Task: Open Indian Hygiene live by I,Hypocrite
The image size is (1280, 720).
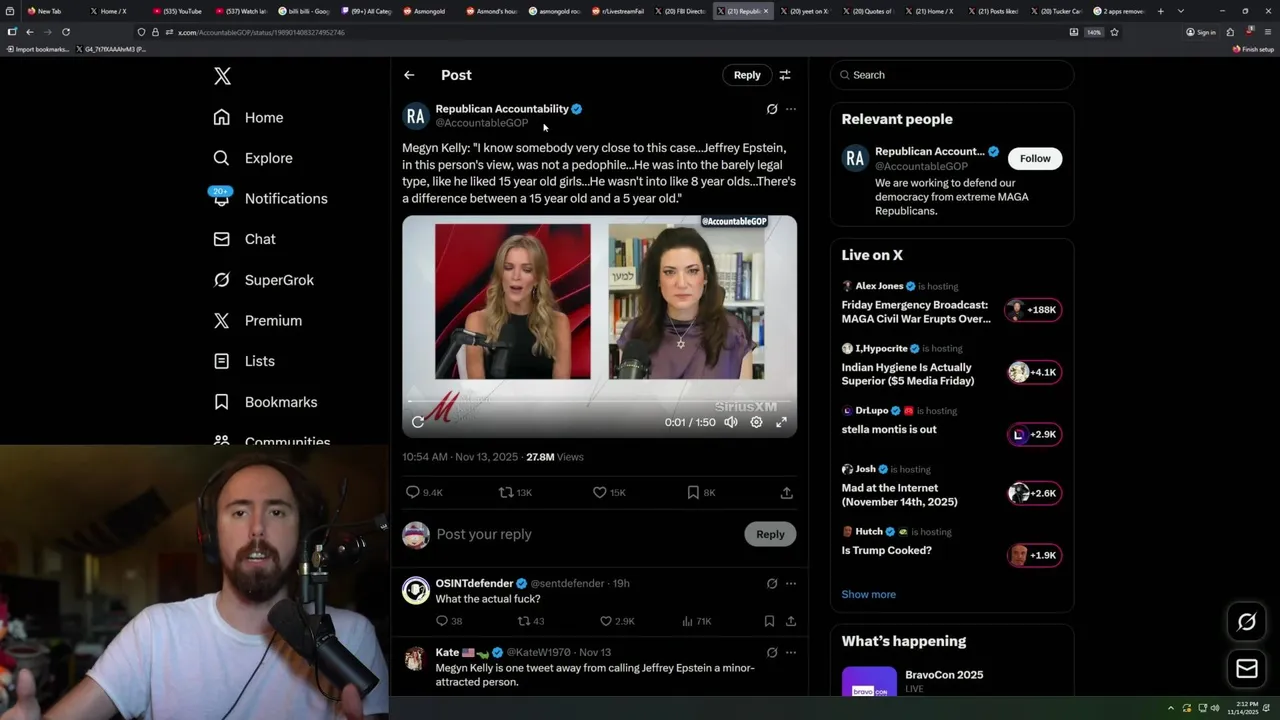Action: pos(951,366)
